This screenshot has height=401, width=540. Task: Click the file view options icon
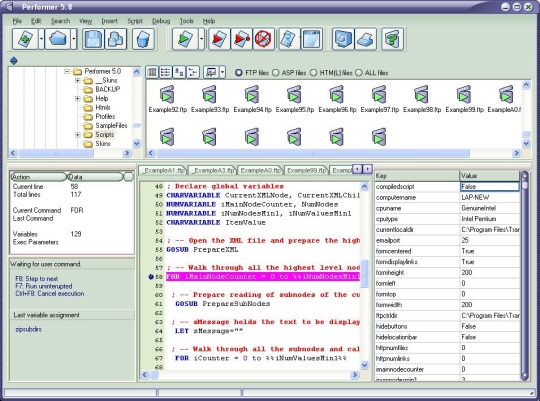(x=211, y=72)
